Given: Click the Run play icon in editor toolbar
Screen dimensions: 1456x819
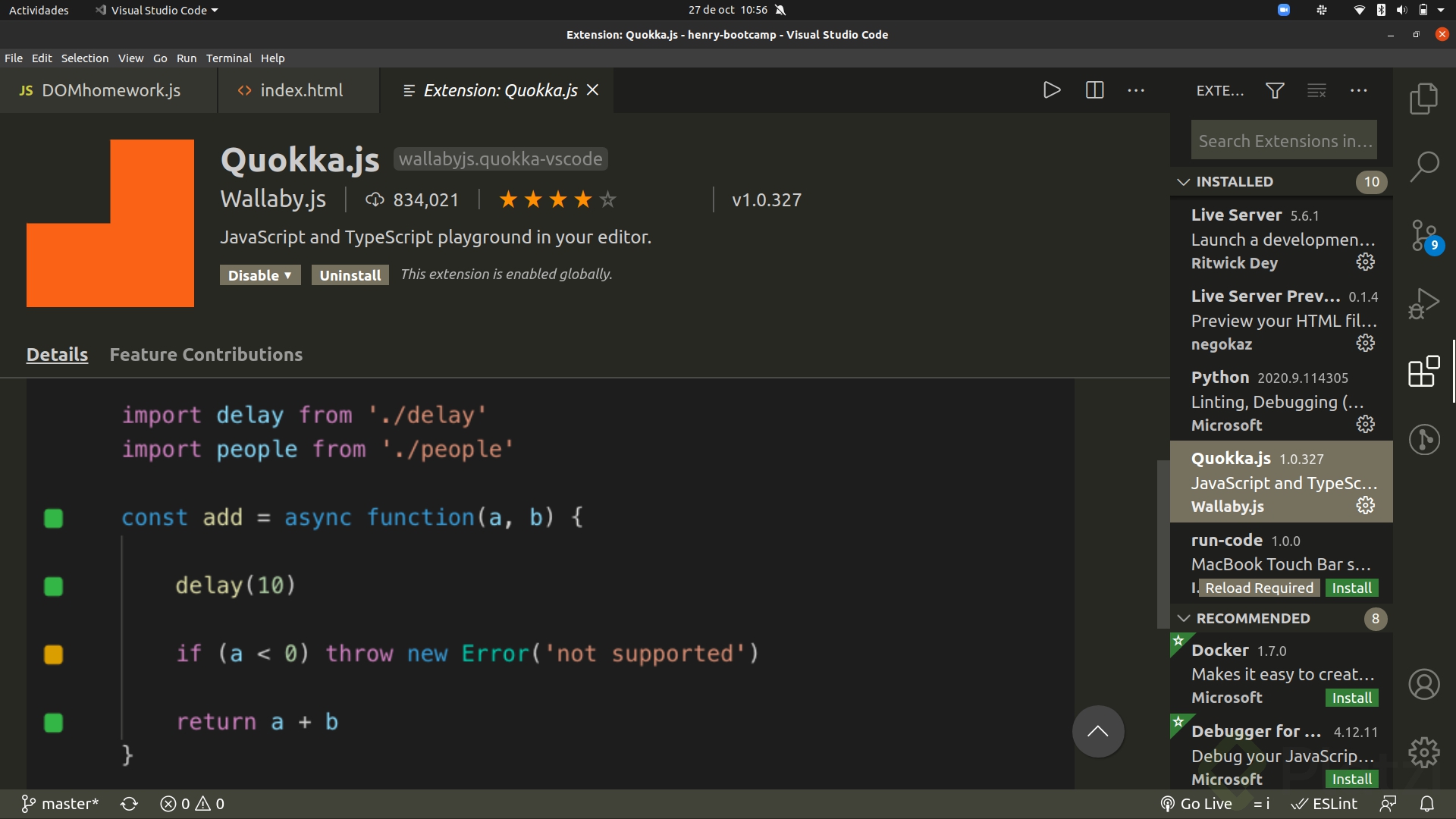Looking at the screenshot, I should tap(1051, 90).
